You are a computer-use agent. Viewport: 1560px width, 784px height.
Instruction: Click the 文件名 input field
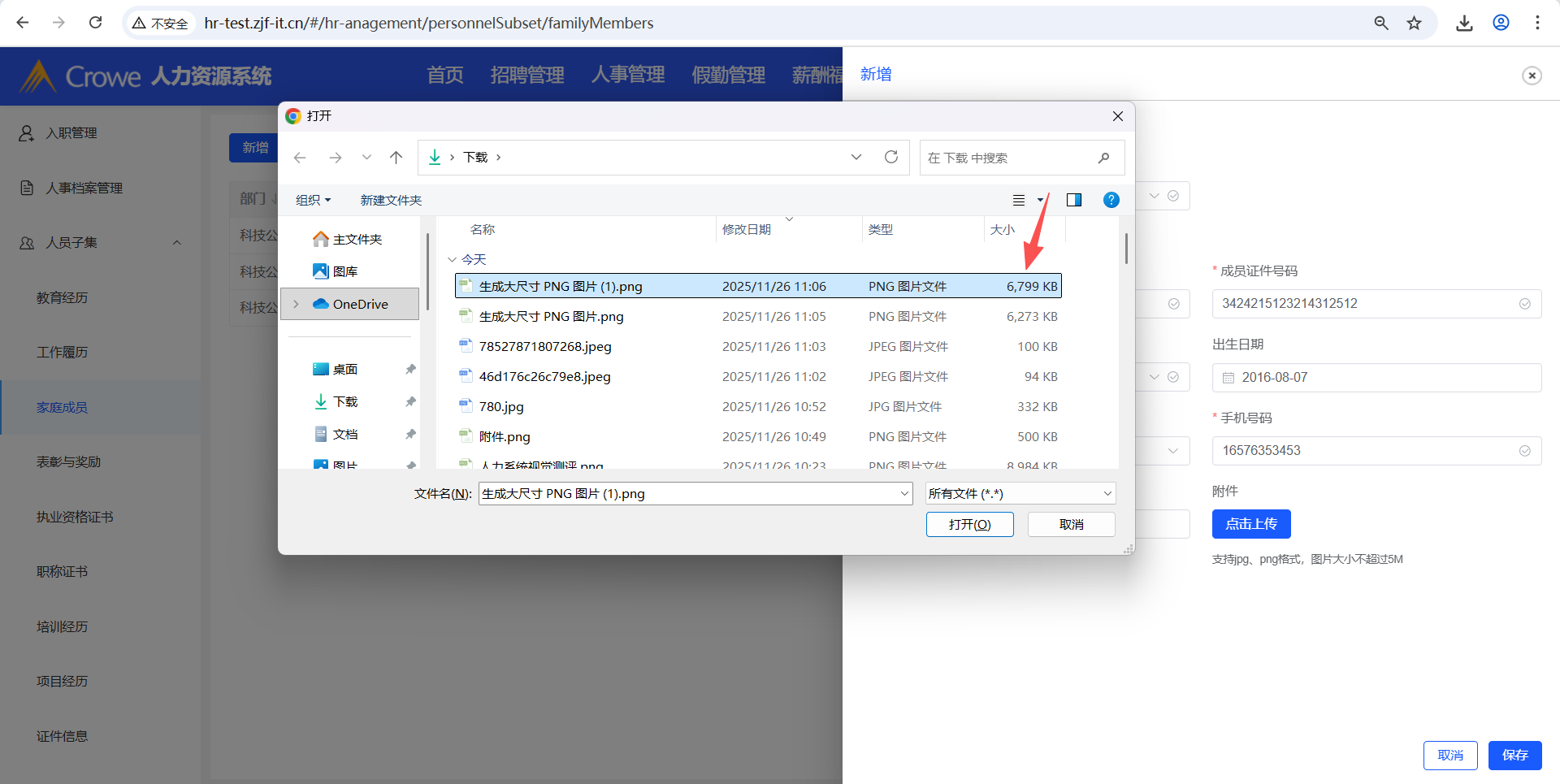pyautogui.click(x=689, y=493)
